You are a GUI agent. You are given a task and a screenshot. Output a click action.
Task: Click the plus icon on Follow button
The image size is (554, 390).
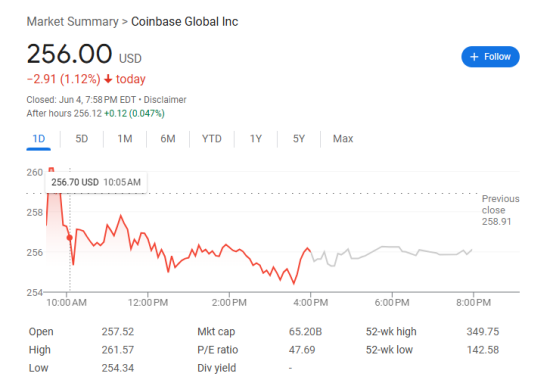(474, 57)
